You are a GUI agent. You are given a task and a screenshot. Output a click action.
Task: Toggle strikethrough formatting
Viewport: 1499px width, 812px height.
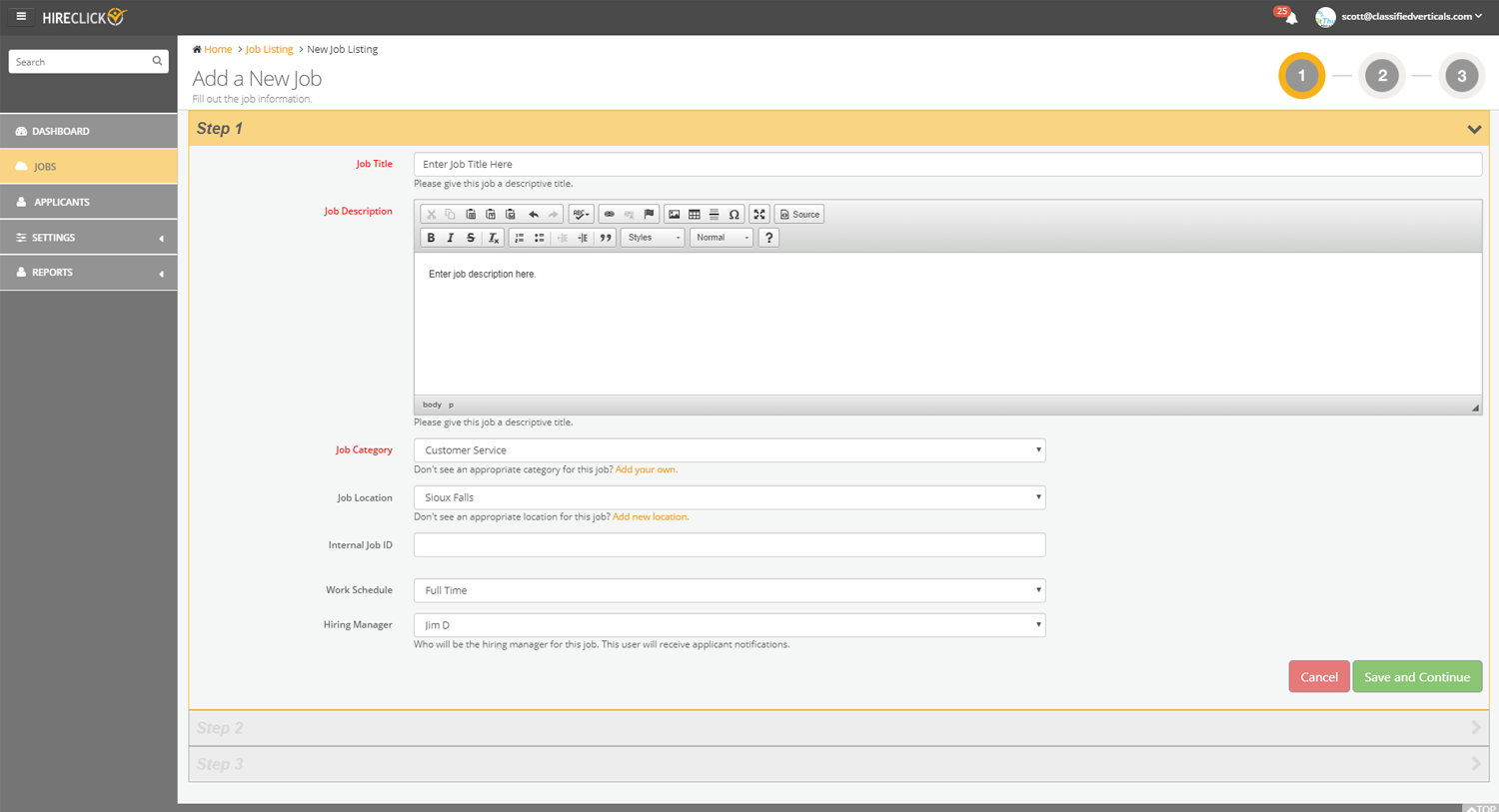pyautogui.click(x=471, y=238)
